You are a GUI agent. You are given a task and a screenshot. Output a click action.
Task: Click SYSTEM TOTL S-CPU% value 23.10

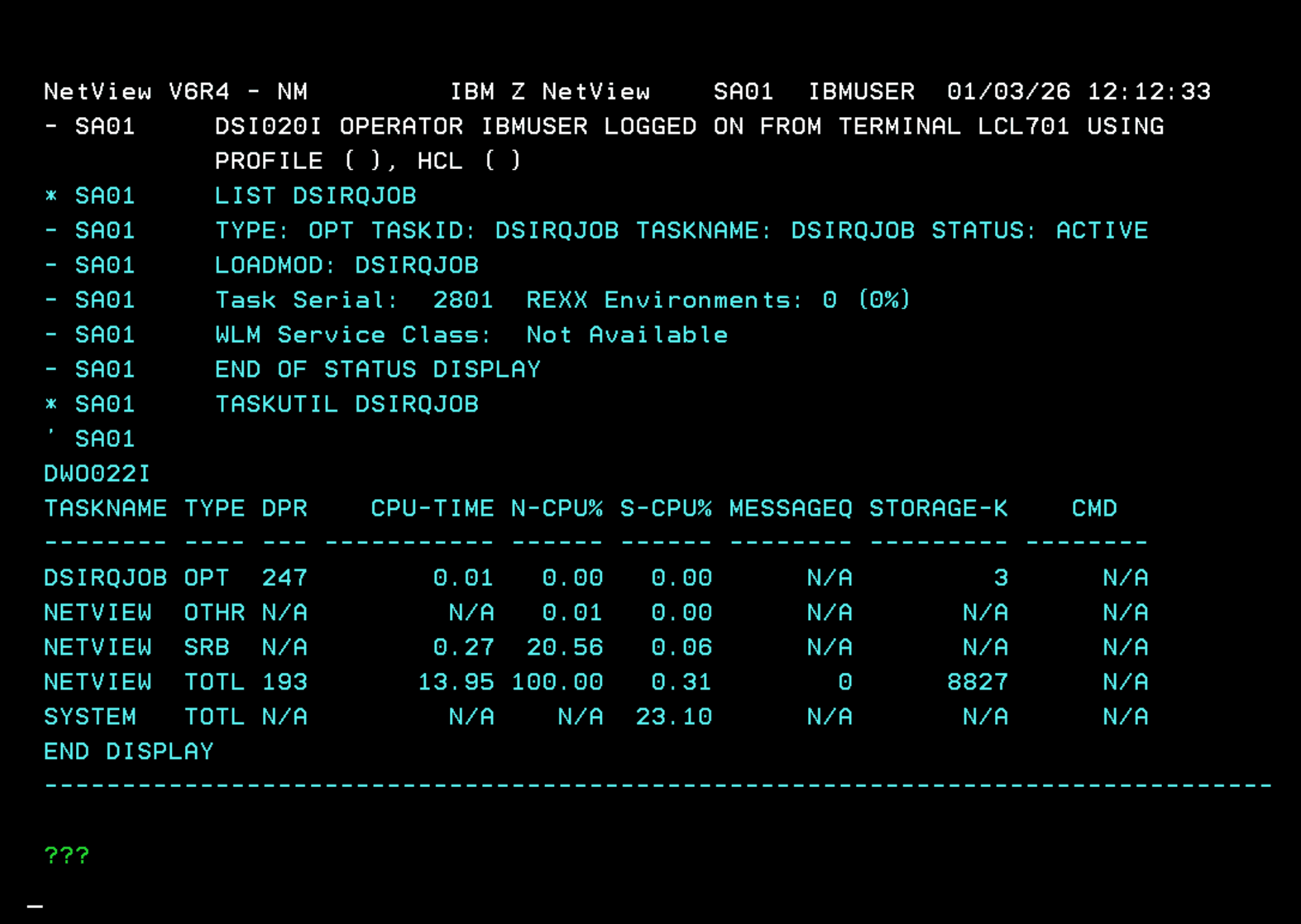pyautogui.click(x=674, y=717)
